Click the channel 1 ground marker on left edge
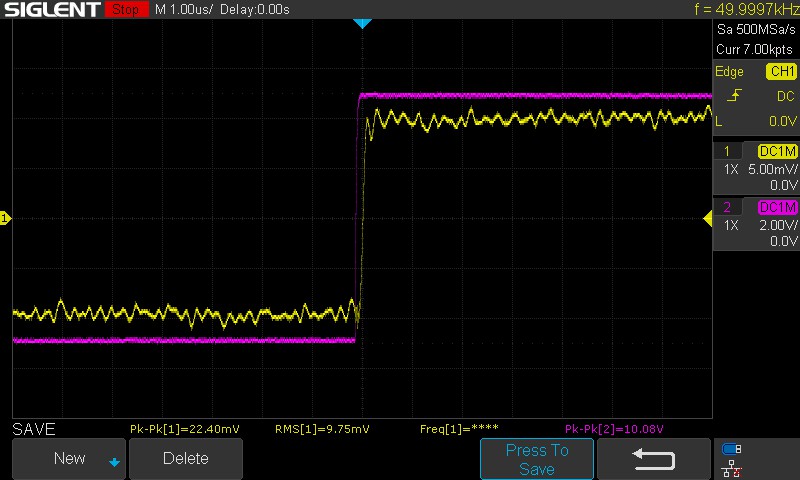The width and height of the screenshot is (800, 480). [x=5, y=218]
